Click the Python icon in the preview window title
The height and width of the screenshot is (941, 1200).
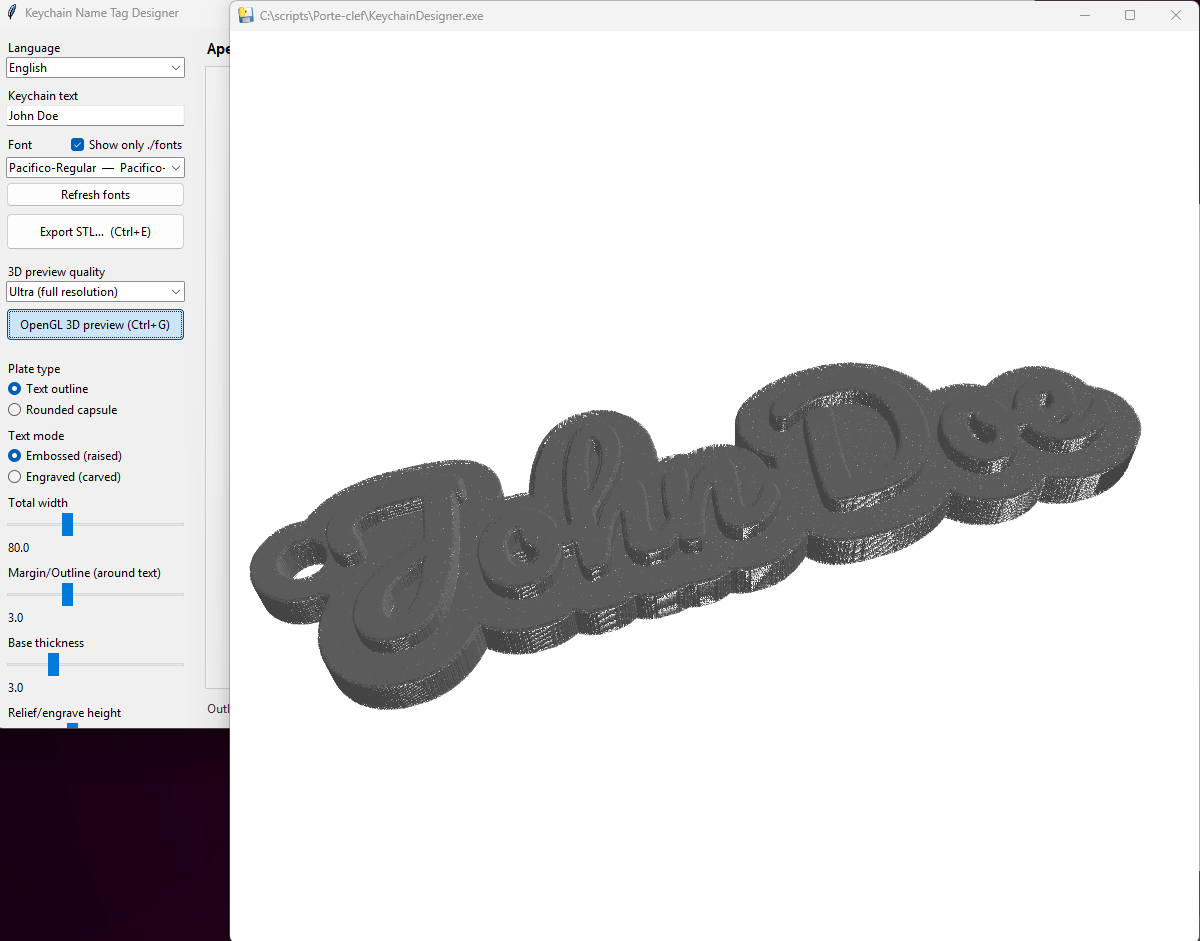pyautogui.click(x=245, y=15)
